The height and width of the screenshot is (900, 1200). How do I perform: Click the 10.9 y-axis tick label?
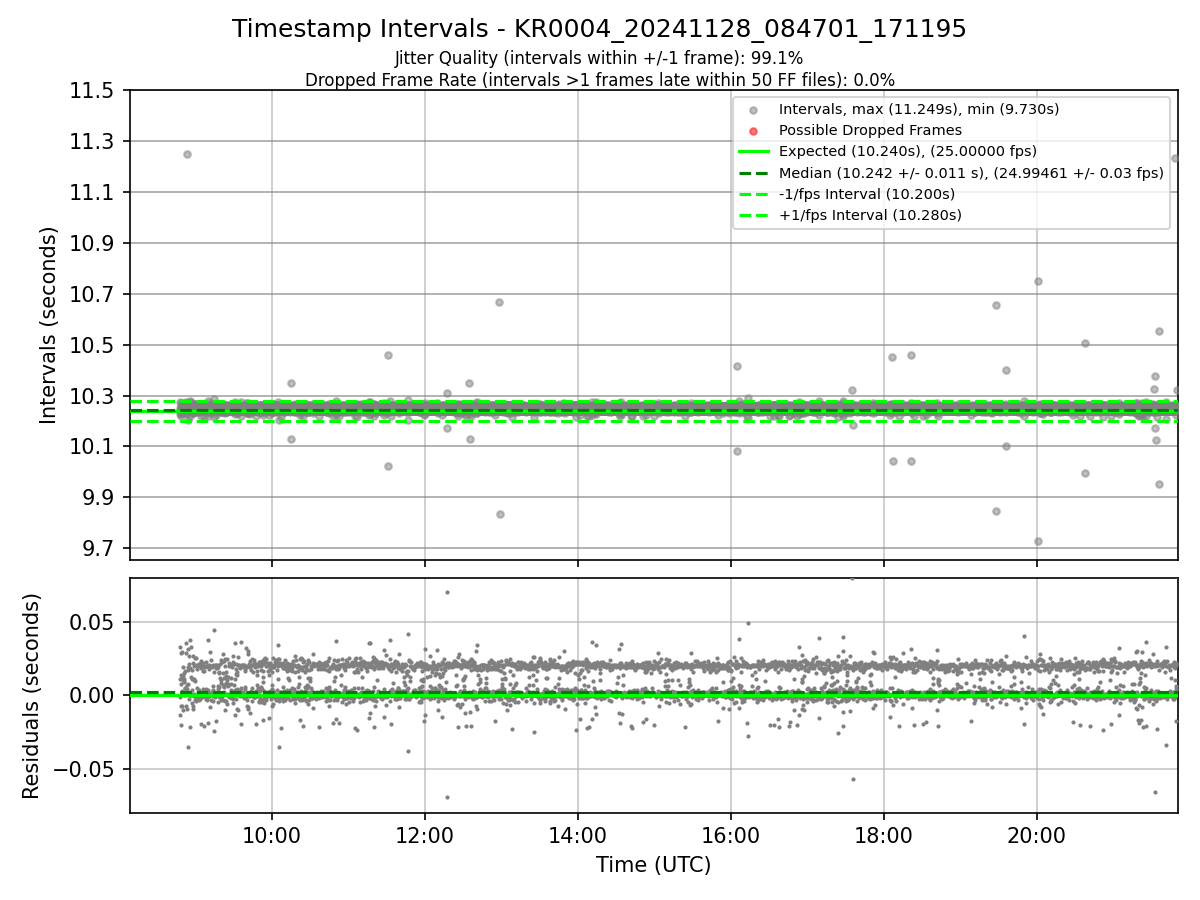(x=93, y=244)
